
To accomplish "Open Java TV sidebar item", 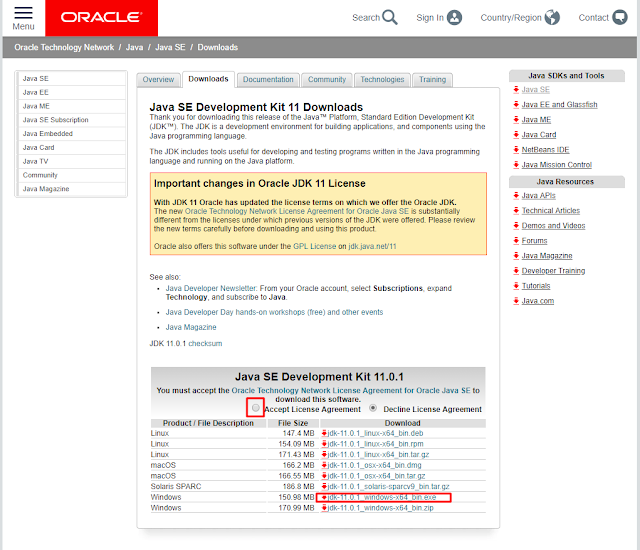I will [x=72, y=161].
